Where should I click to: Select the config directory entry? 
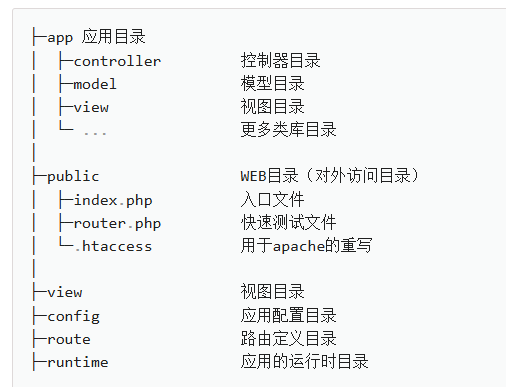pyautogui.click(x=73, y=316)
